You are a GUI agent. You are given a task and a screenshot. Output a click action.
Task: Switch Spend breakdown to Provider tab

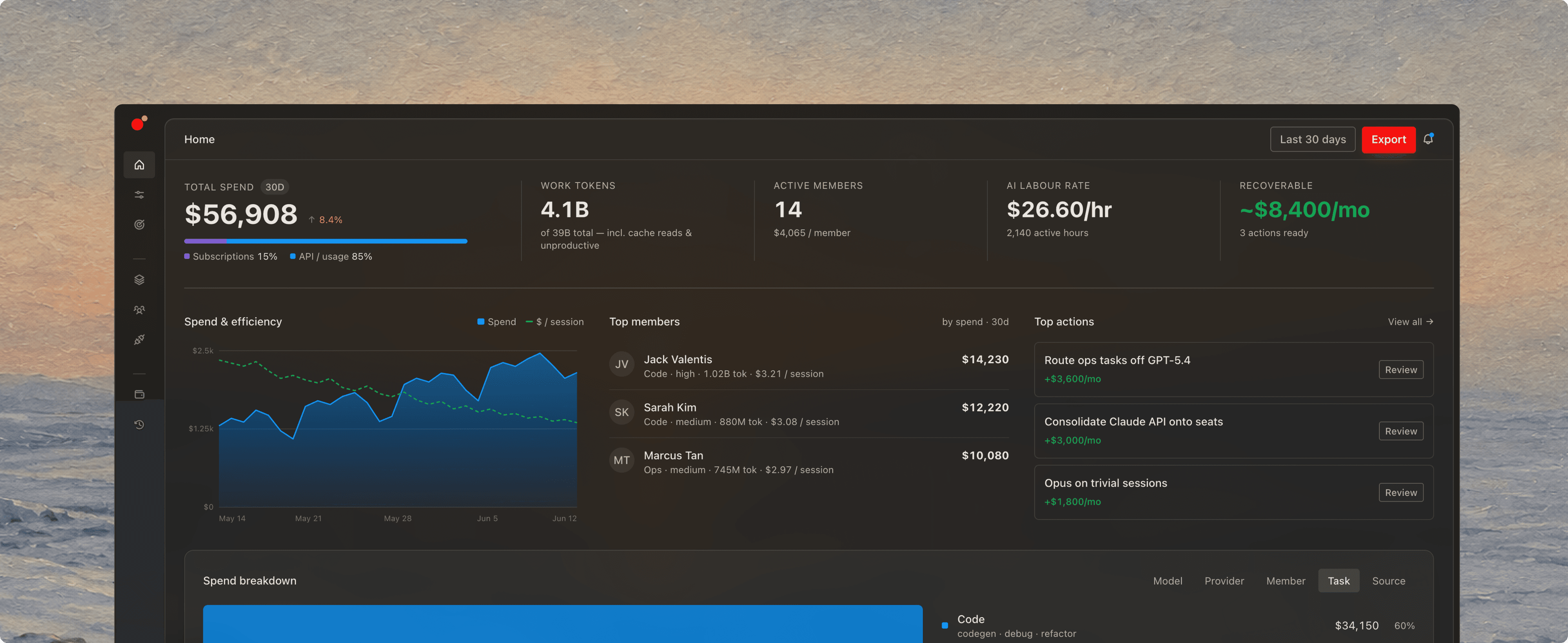click(x=1223, y=581)
